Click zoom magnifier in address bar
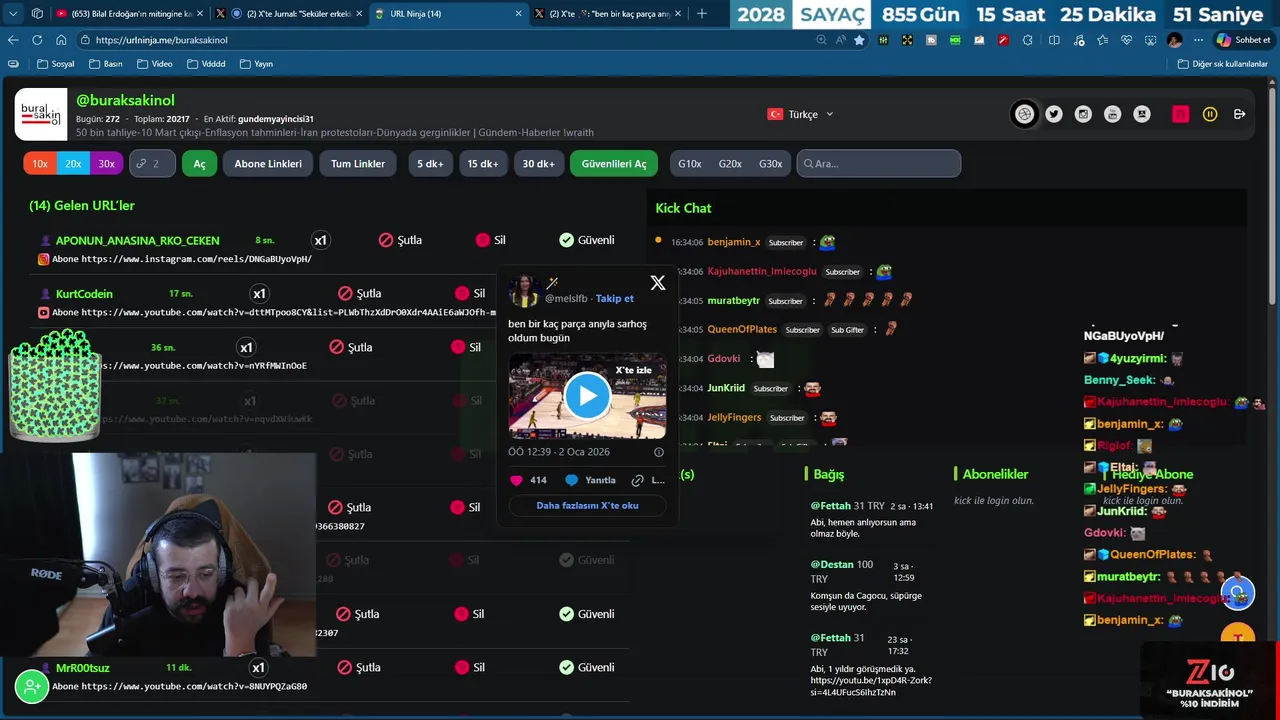Viewport: 1280px width, 720px height. [822, 40]
